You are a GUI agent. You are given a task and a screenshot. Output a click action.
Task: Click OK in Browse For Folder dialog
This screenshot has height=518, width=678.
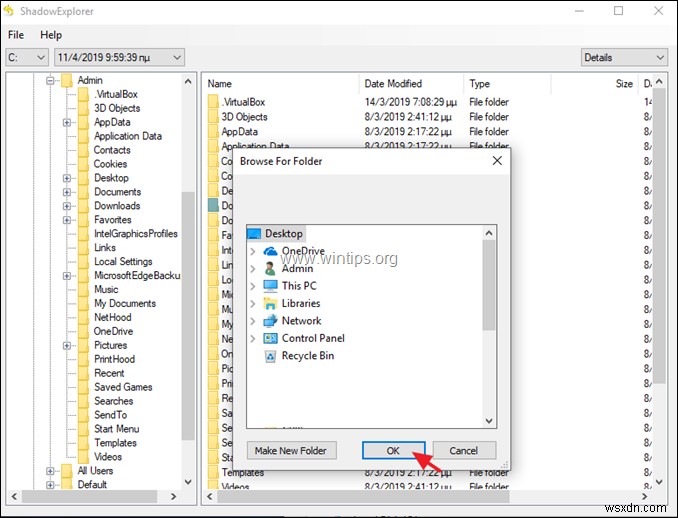[393, 451]
